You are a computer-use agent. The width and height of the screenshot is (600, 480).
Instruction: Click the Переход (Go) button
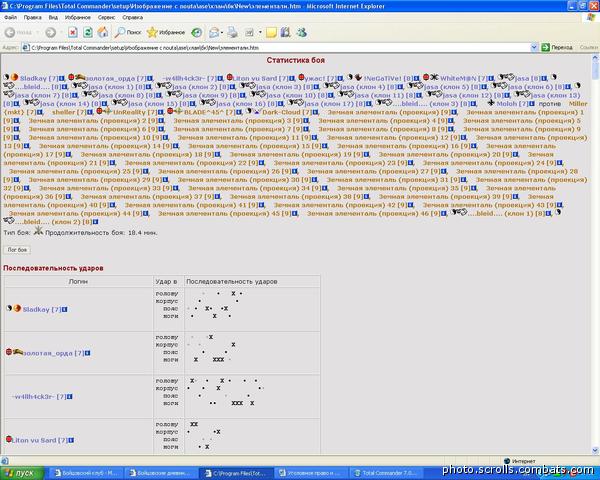point(557,47)
